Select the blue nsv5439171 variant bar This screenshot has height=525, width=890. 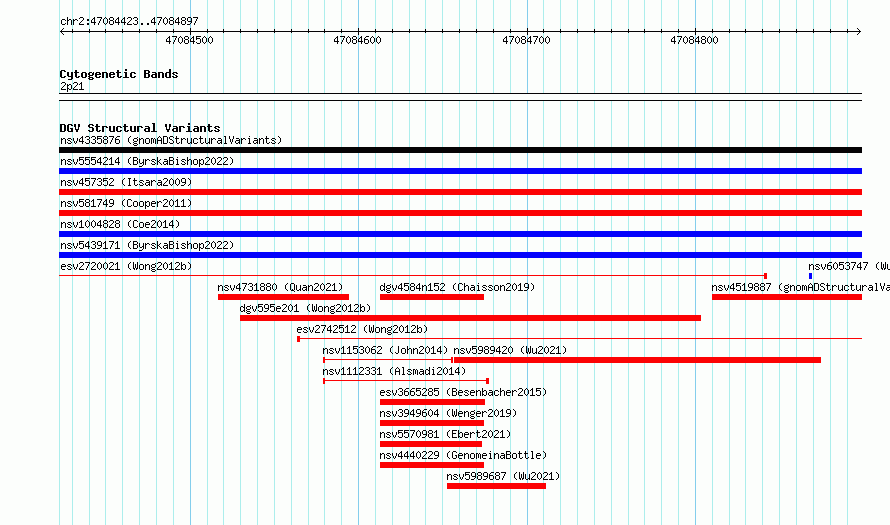click(460, 255)
